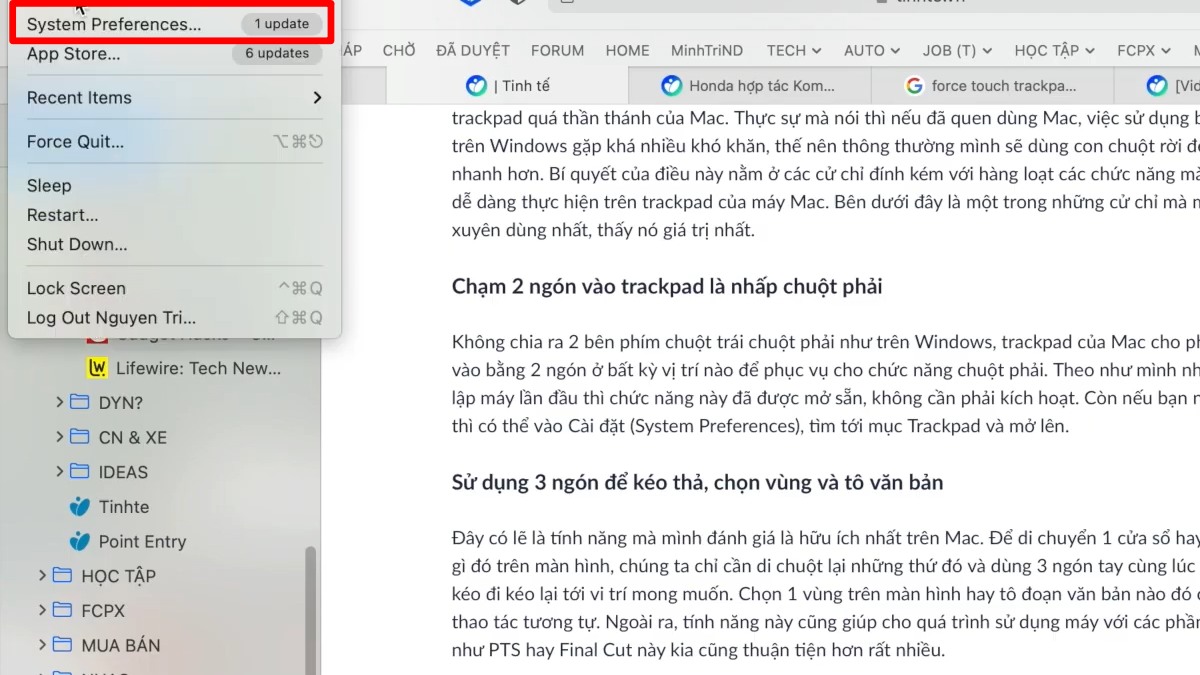
Task: Expand the DYN? bookmarks folder chevron
Action: click(59, 403)
